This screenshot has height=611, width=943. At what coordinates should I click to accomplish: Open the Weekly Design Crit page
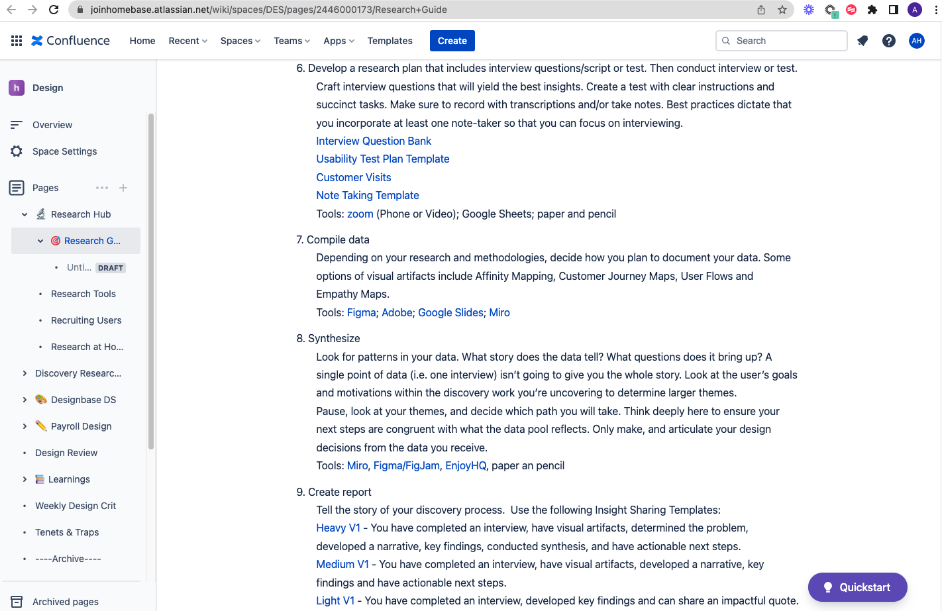tap(76, 506)
